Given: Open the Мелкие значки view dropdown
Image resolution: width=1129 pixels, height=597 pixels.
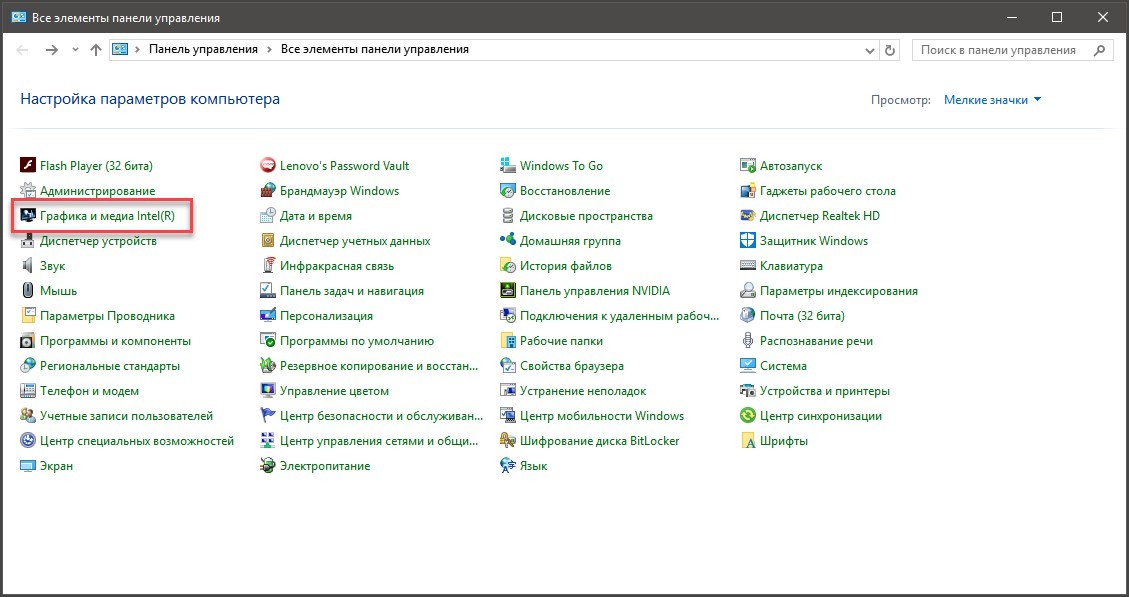Looking at the screenshot, I should (x=992, y=100).
